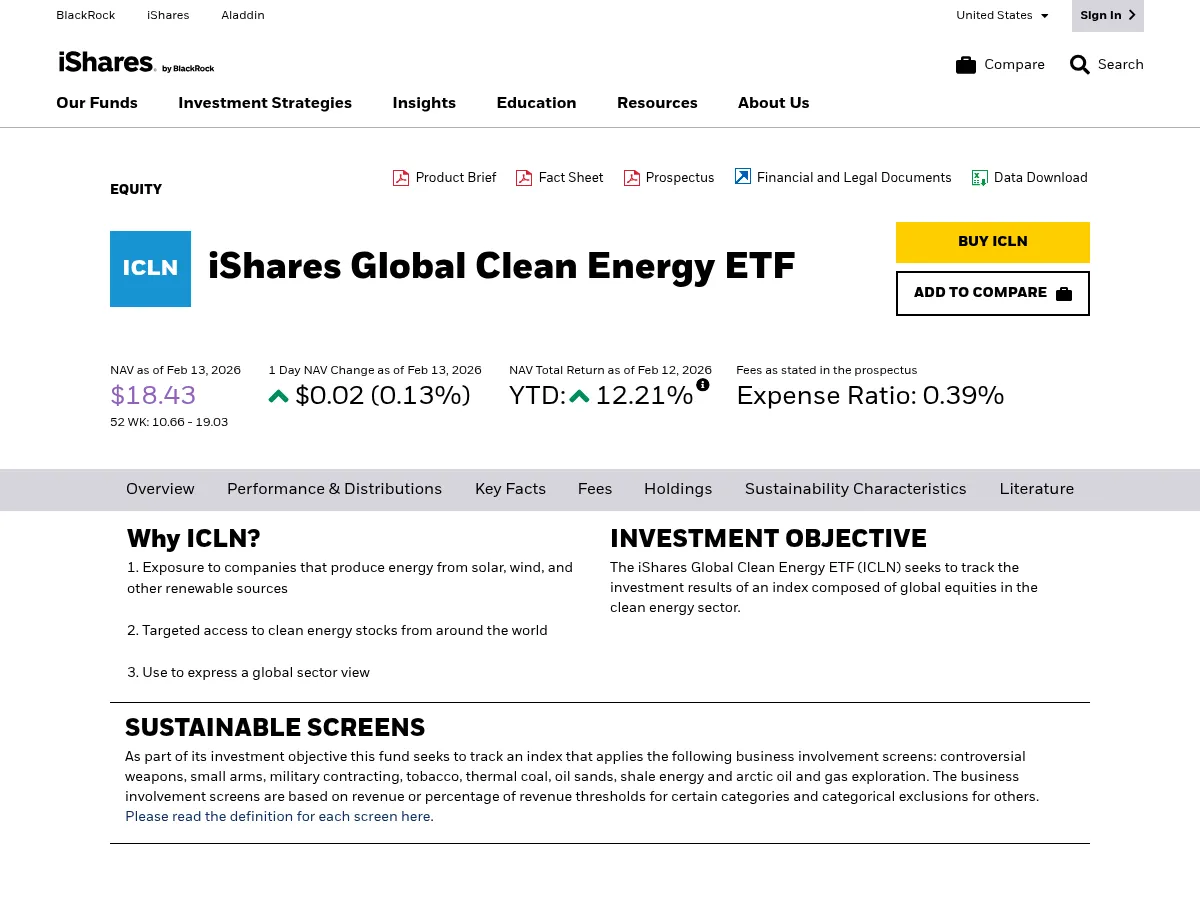Click the BUY ICLN button
Image resolution: width=1200 pixels, height=900 pixels.
[992, 242]
